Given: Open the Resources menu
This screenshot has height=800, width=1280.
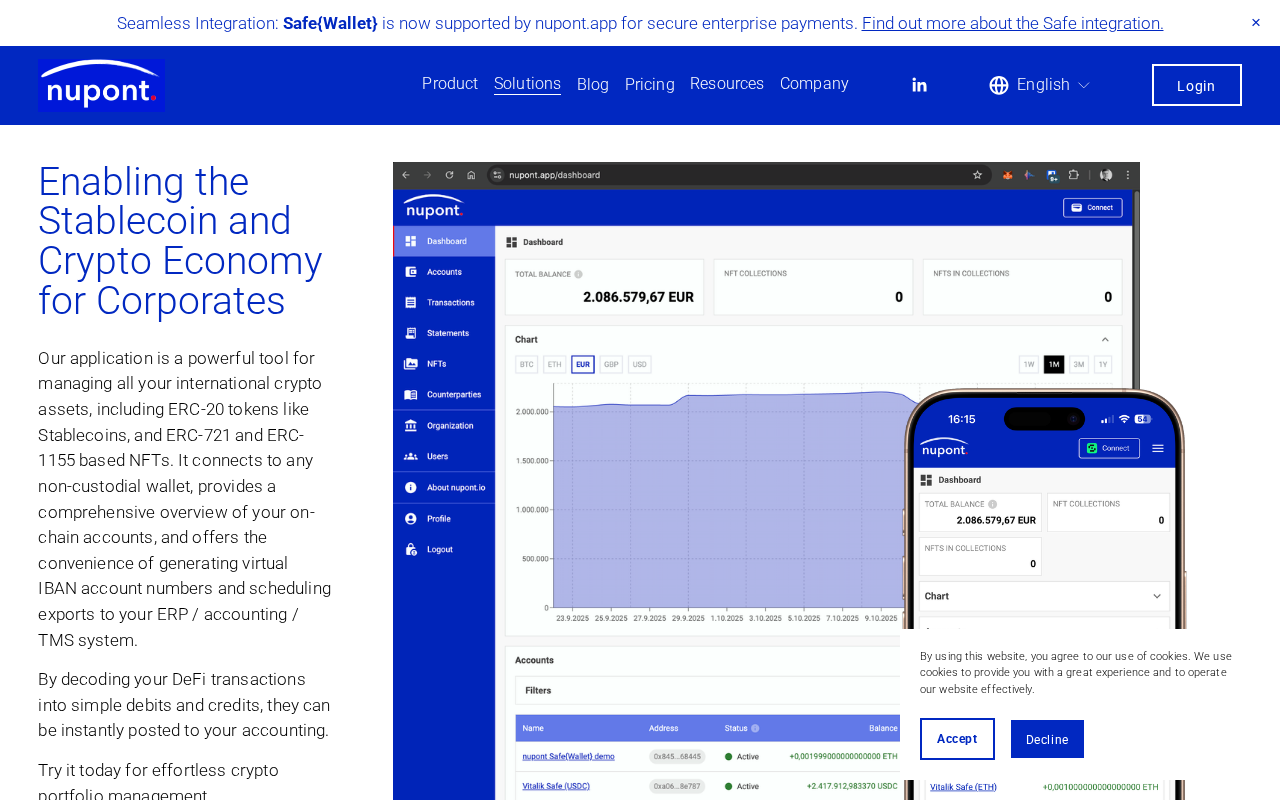Looking at the screenshot, I should [727, 84].
